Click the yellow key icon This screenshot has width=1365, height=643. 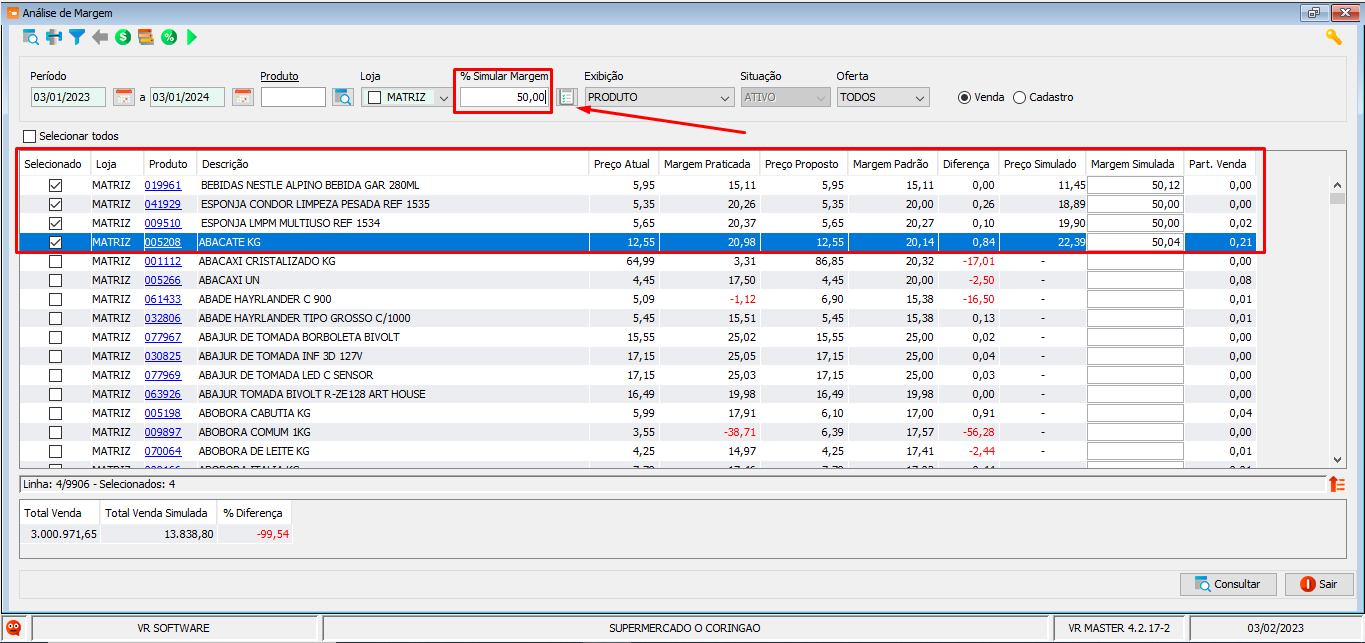tap(1334, 37)
